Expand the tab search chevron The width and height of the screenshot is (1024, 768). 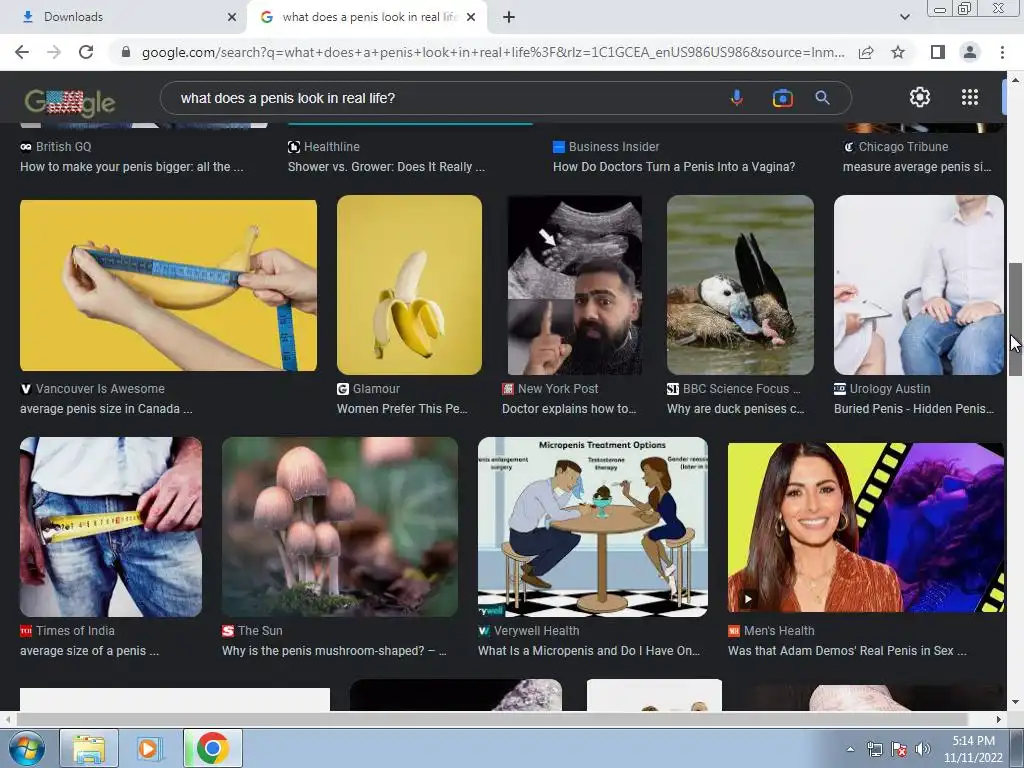point(904,17)
